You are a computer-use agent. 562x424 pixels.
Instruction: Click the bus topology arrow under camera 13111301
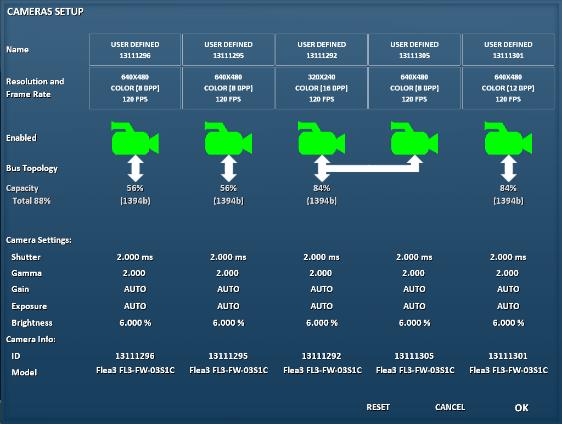pyautogui.click(x=509, y=168)
